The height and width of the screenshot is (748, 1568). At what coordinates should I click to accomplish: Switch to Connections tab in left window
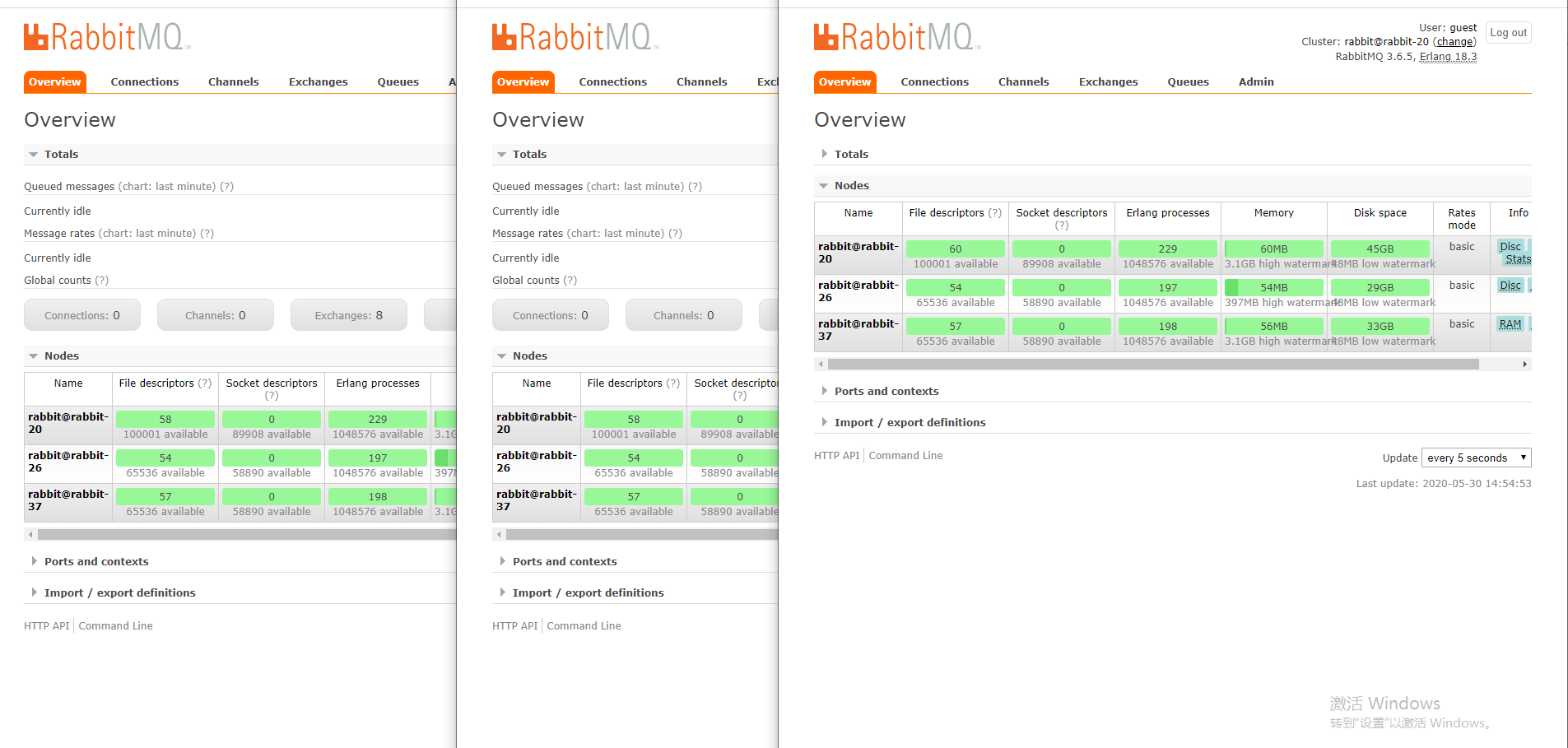tap(144, 81)
